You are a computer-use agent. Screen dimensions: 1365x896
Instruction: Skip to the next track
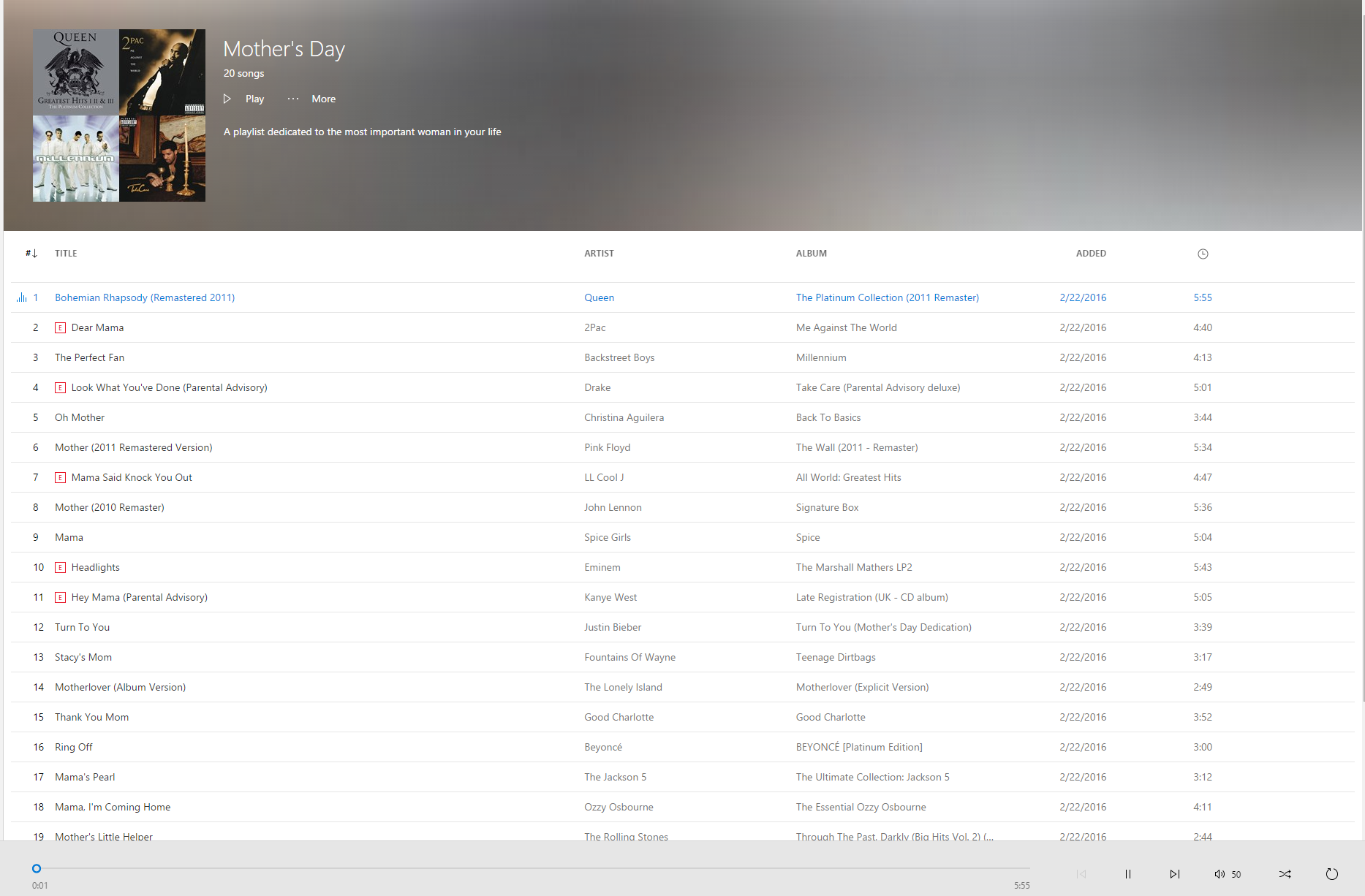point(1175,874)
